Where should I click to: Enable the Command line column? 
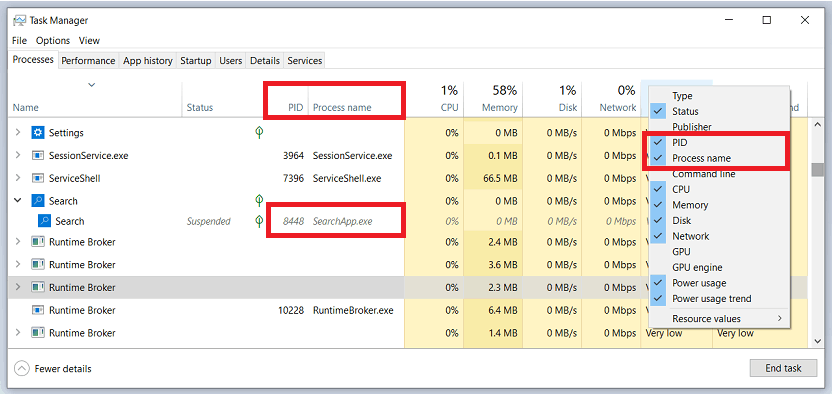click(x=719, y=173)
